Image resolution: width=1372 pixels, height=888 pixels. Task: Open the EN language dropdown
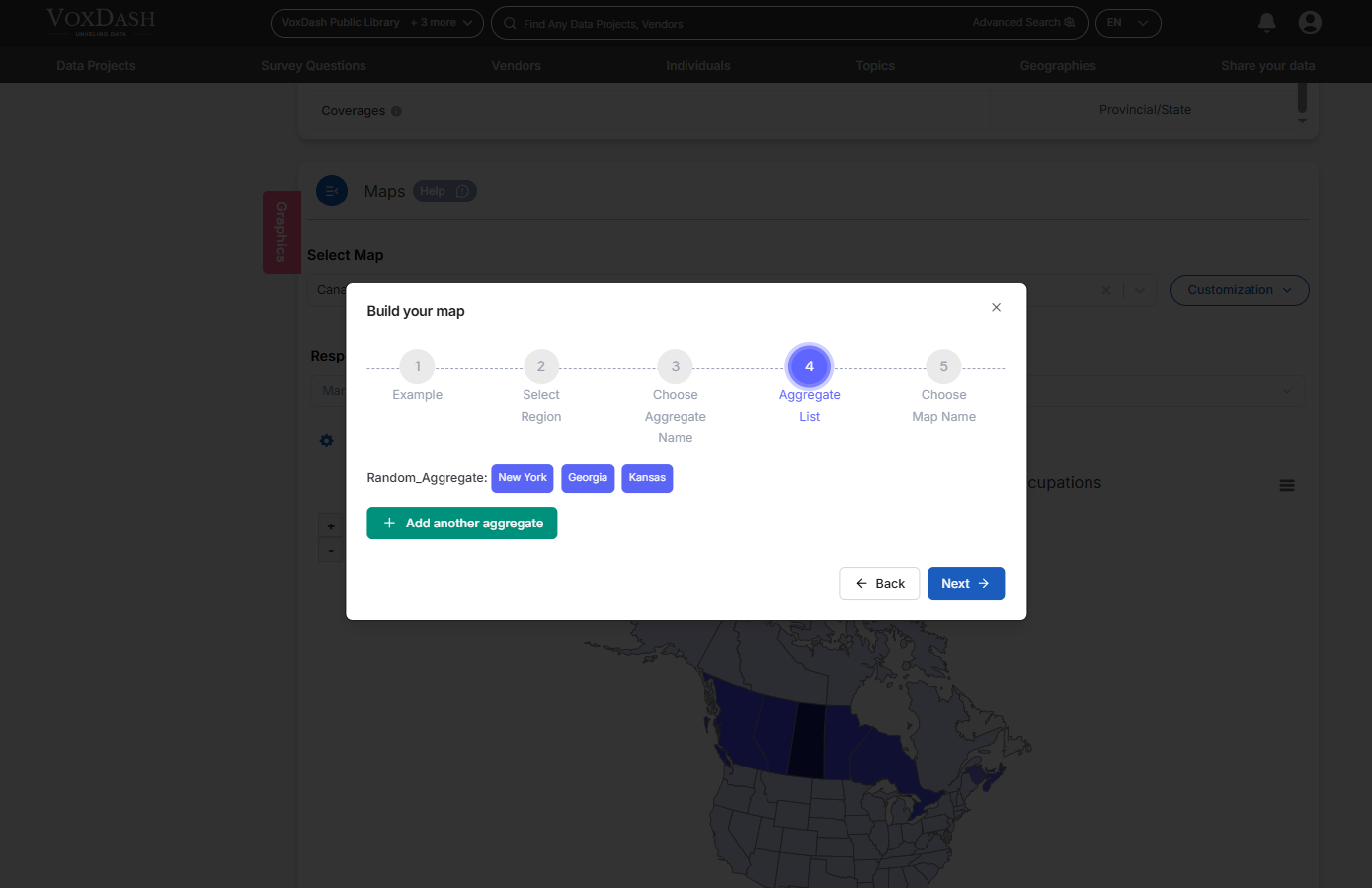coord(1128,23)
